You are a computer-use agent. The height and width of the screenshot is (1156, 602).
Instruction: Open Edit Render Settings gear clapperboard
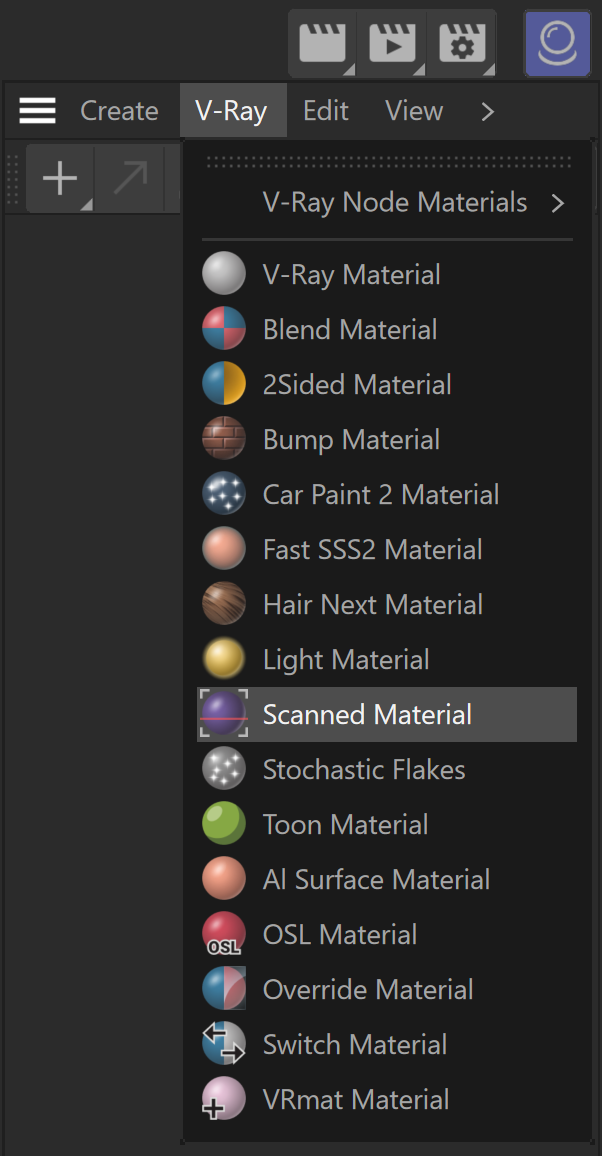(x=461, y=43)
